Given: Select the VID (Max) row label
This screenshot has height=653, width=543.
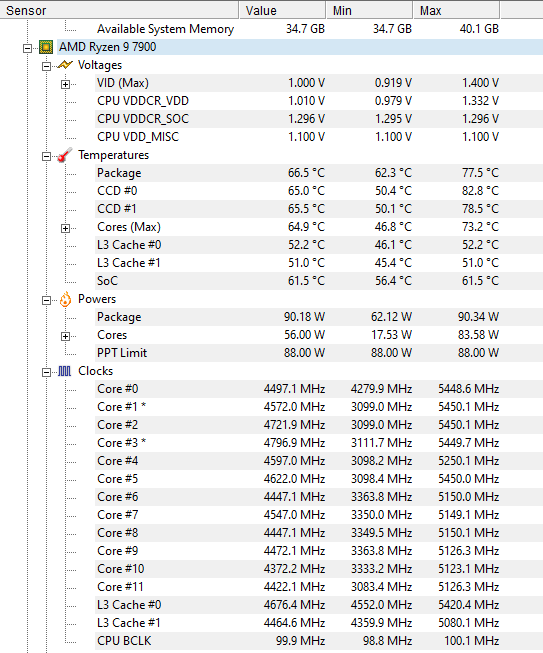Looking at the screenshot, I should click(123, 83).
